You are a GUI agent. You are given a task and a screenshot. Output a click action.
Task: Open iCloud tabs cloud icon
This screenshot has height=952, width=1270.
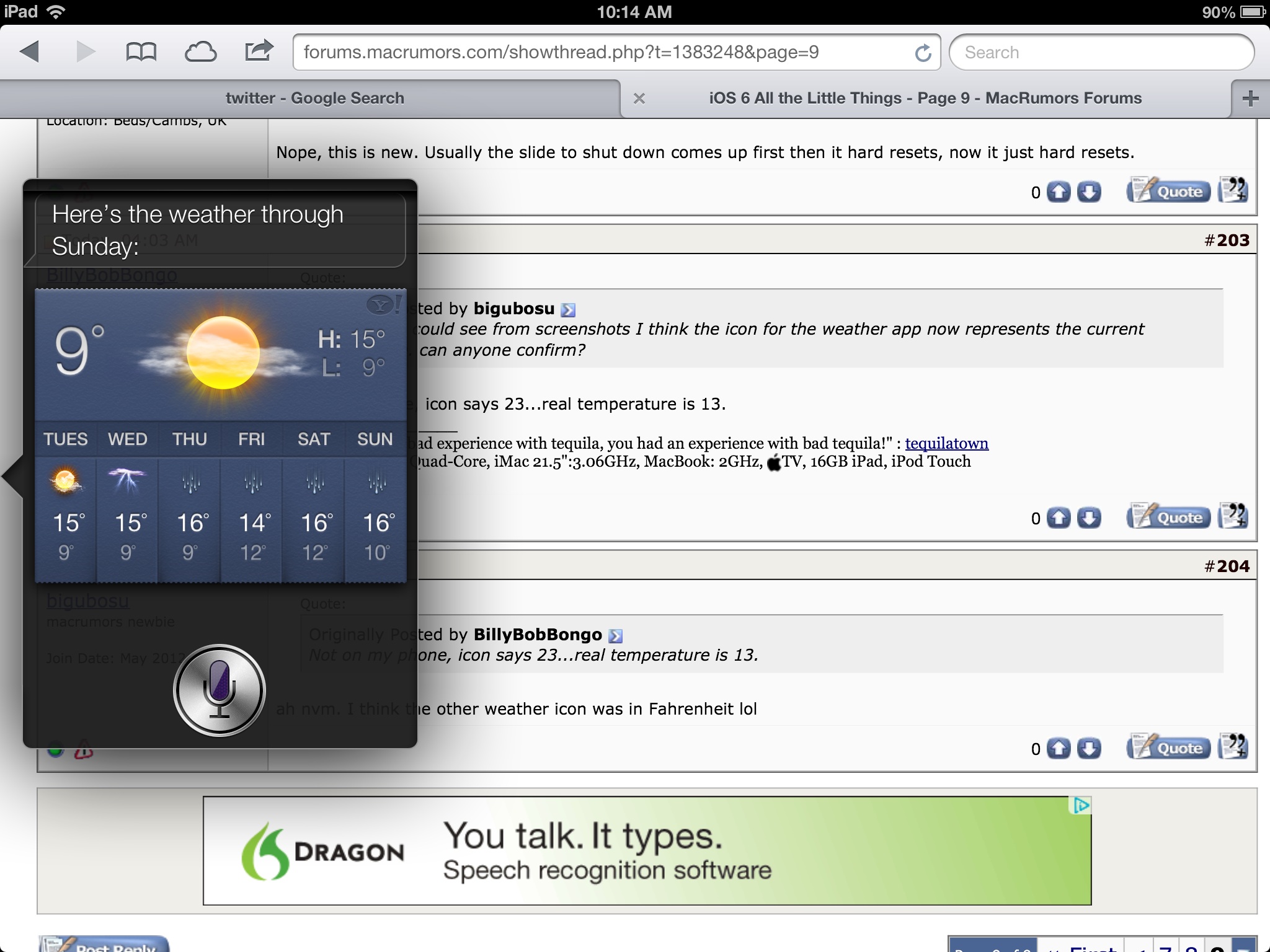pyautogui.click(x=200, y=51)
